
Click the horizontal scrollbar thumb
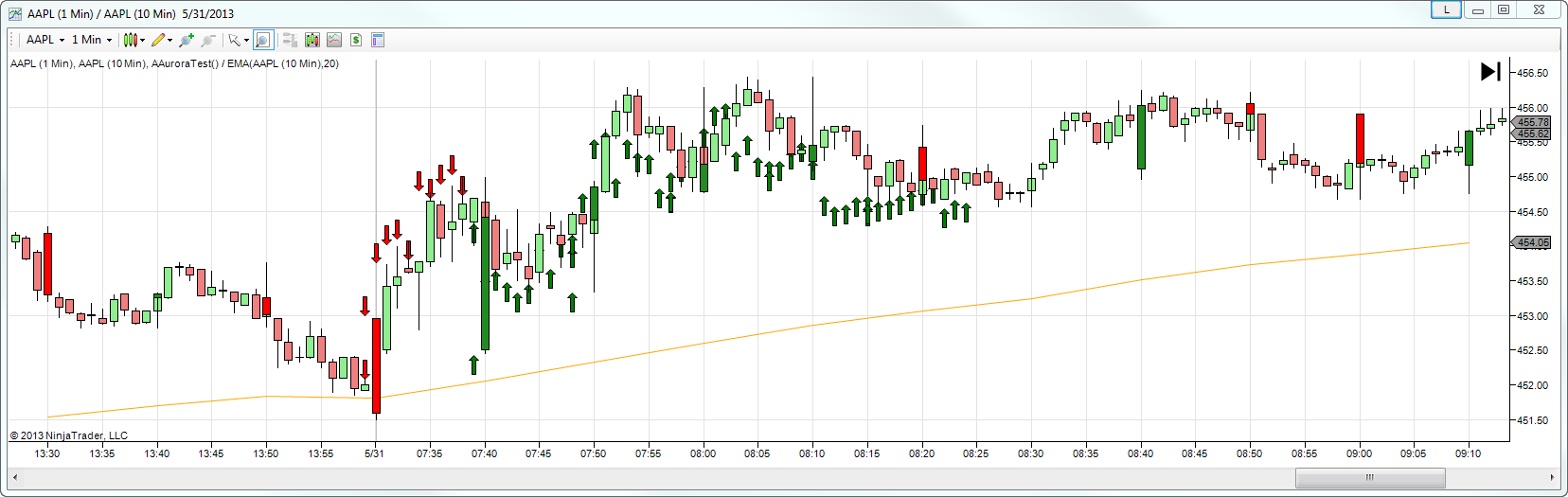click(1370, 477)
